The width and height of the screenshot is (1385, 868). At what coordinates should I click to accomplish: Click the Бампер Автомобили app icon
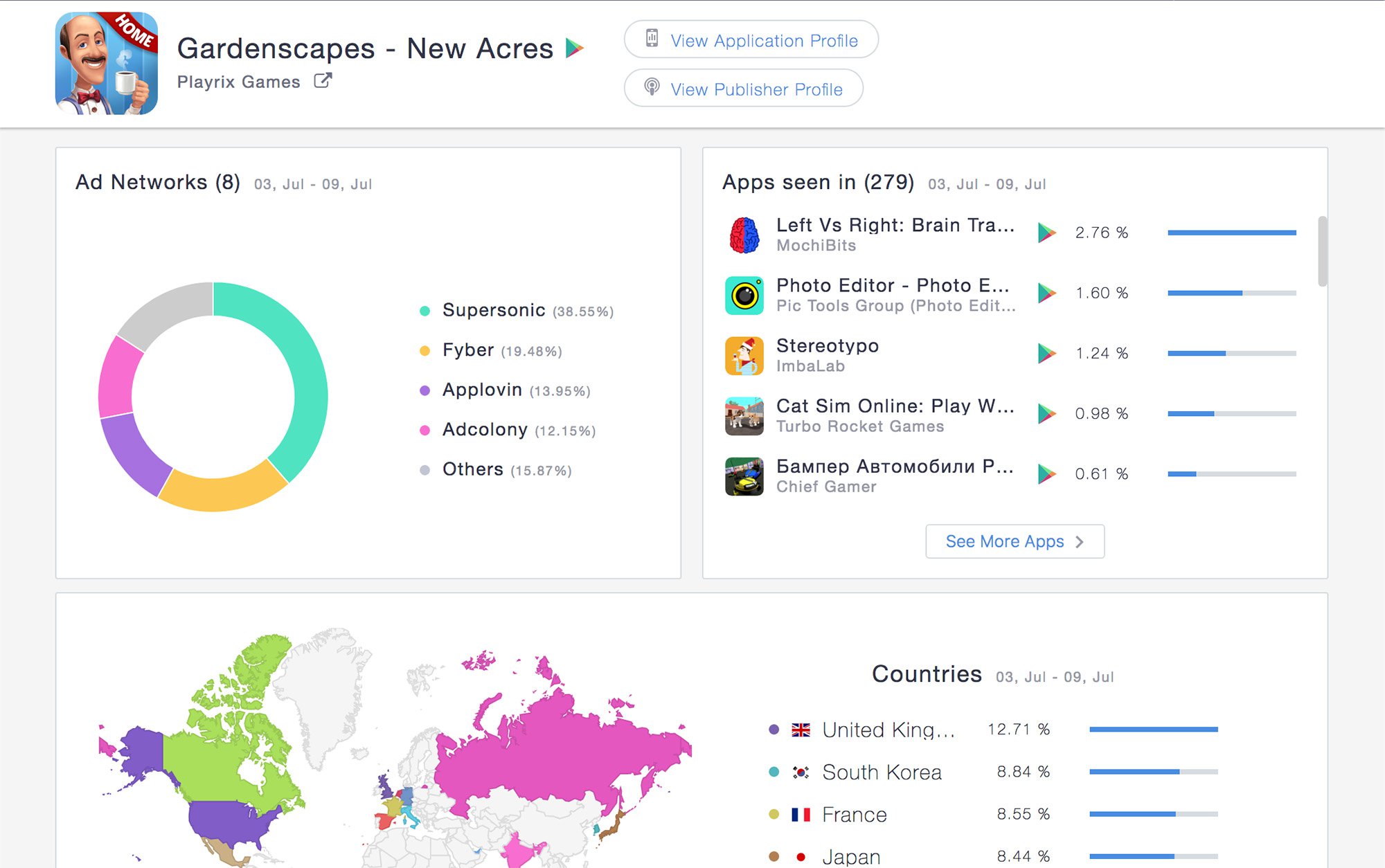(744, 476)
